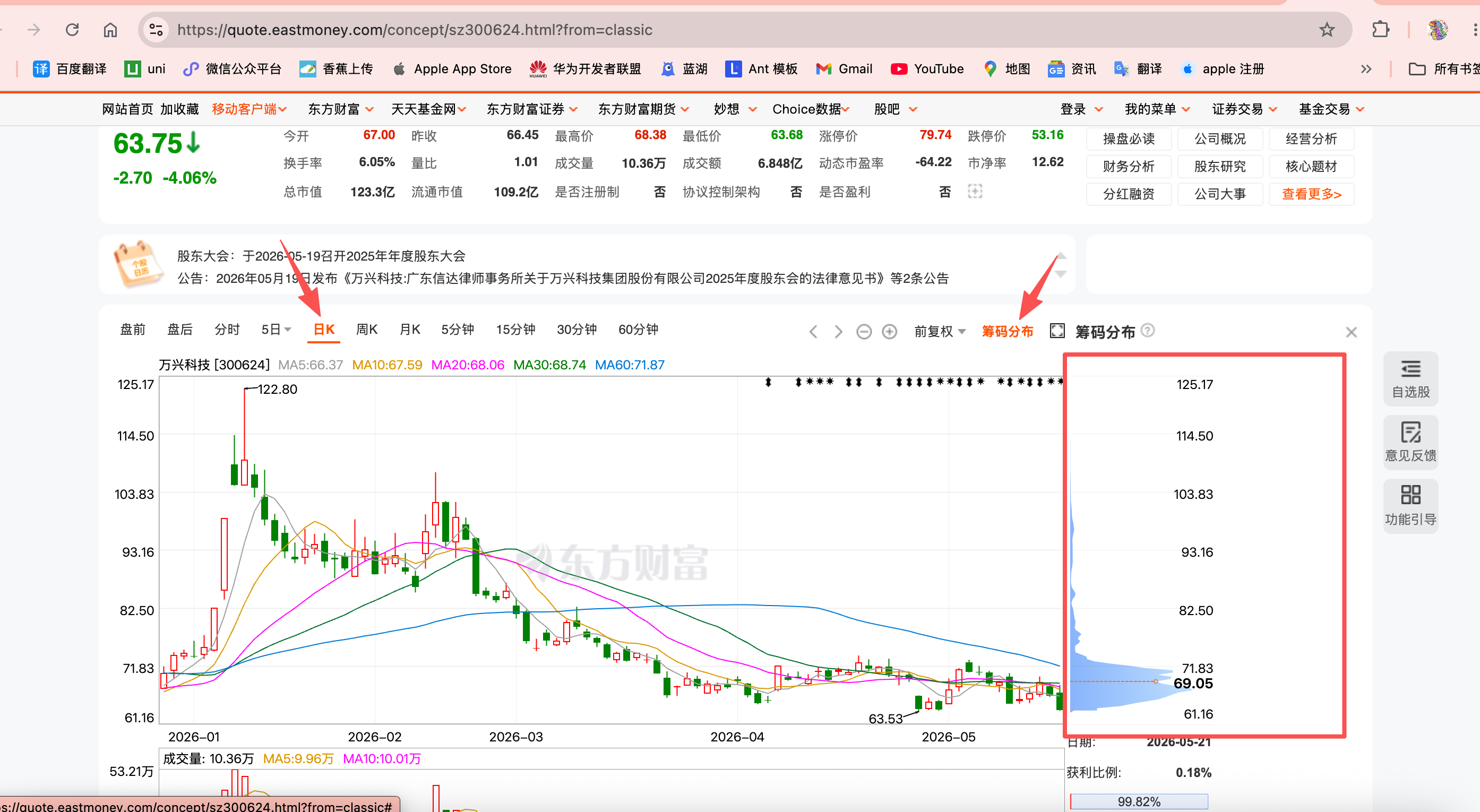Open the 地图 bookmark
Screen dimensions: 1480x812
click(x=1006, y=69)
